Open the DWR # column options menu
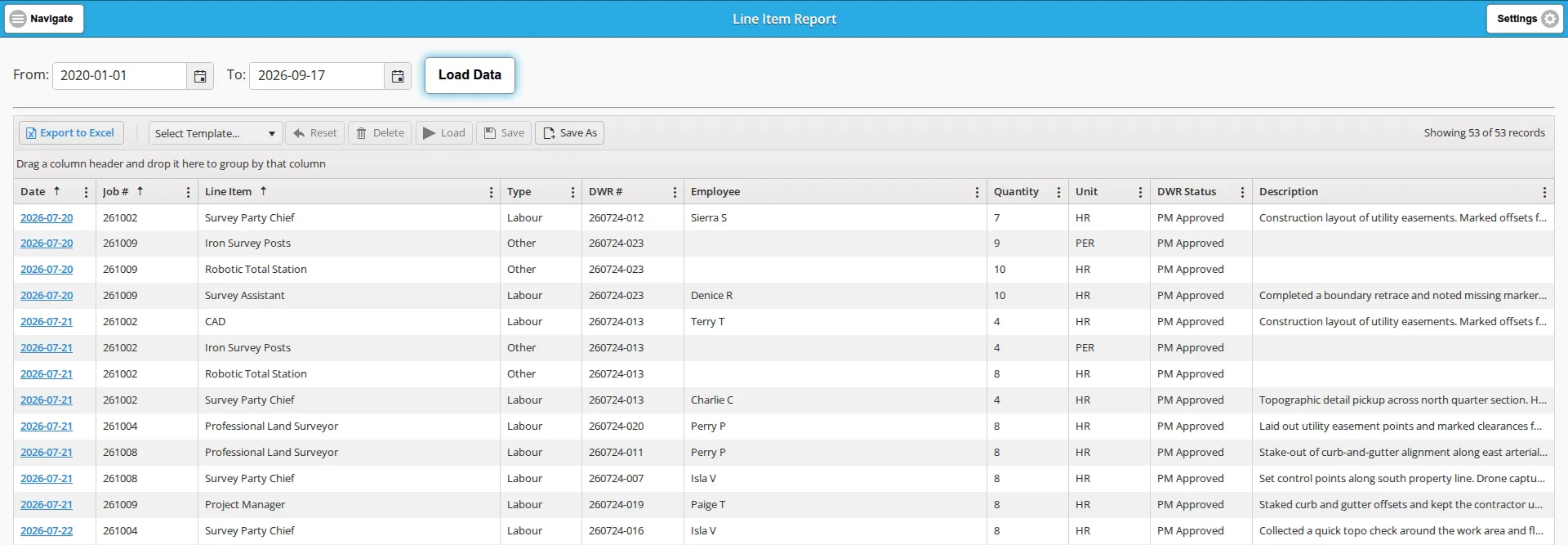 click(x=675, y=192)
